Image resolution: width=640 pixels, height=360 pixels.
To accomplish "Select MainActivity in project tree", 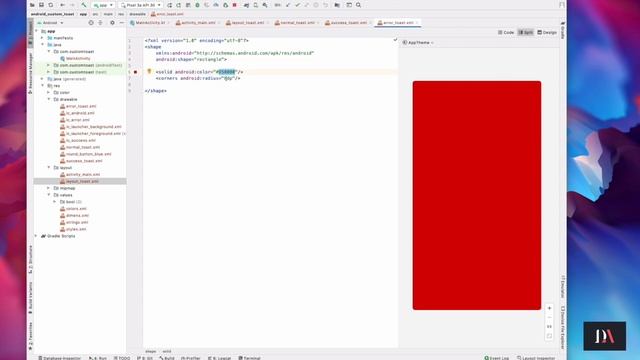I will pyautogui.click(x=75, y=58).
